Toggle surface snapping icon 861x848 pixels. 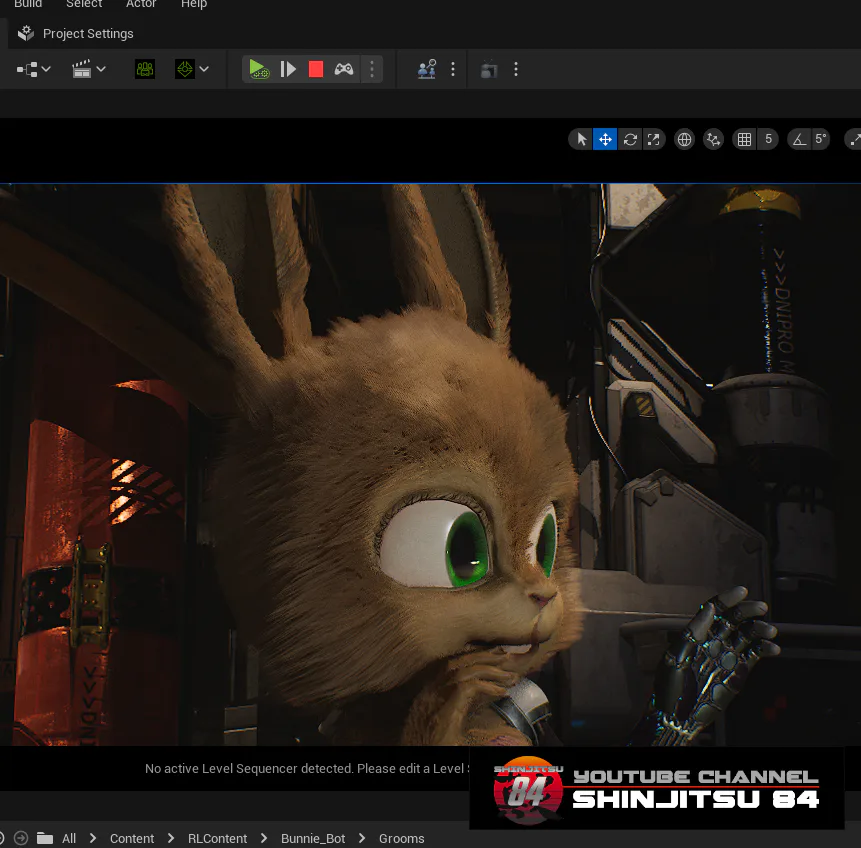point(713,140)
